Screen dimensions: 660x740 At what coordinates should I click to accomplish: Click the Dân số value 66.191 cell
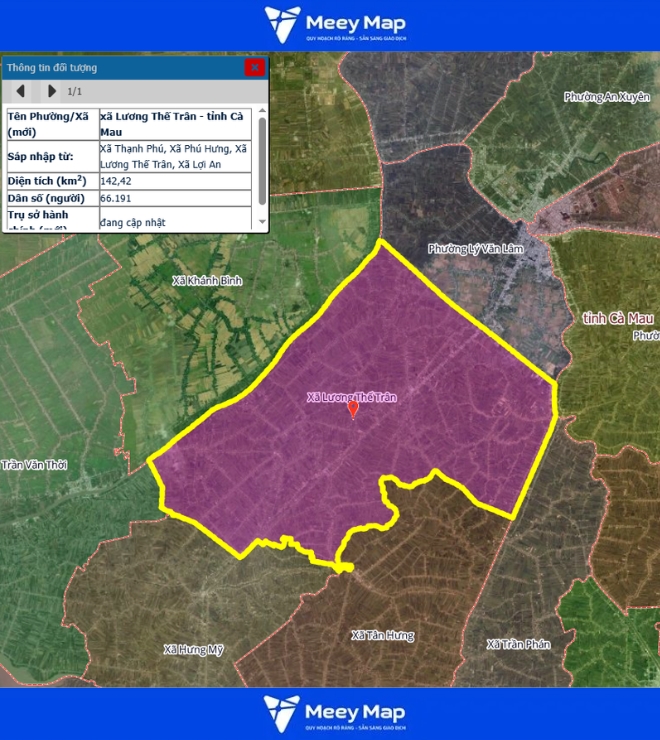click(x=174, y=198)
